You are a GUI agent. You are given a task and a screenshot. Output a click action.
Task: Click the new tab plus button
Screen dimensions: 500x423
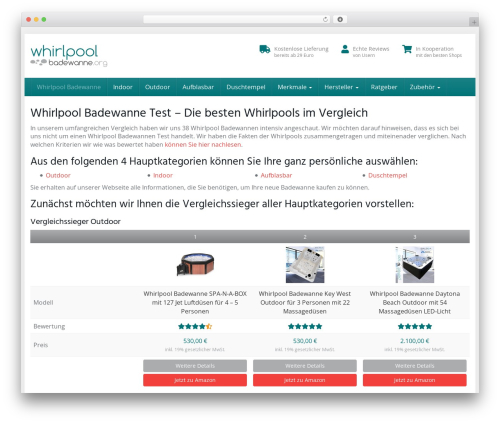474,22
